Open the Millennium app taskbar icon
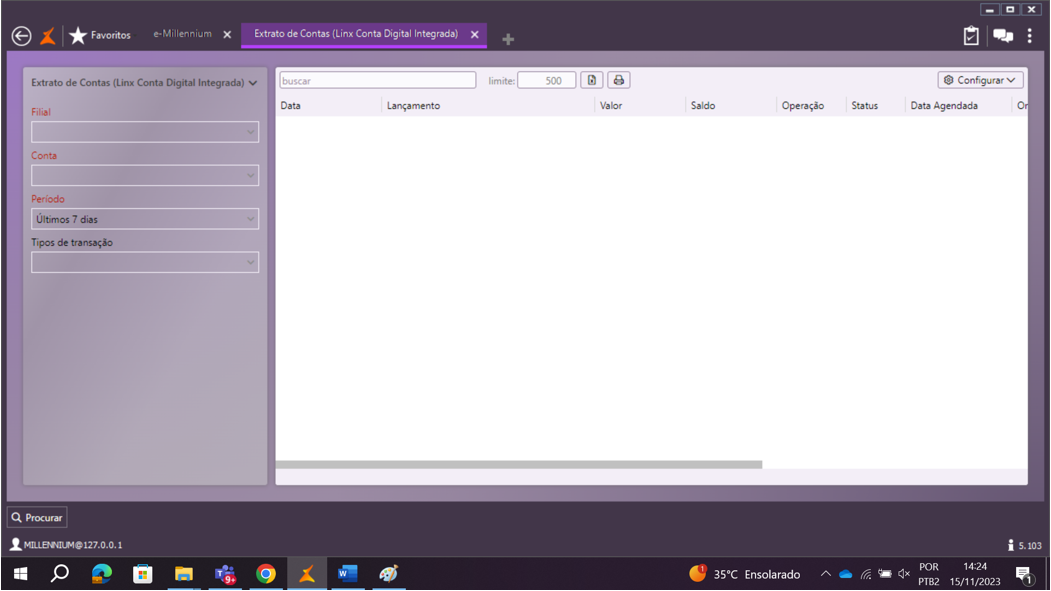This screenshot has height=591, width=1051. (x=307, y=574)
